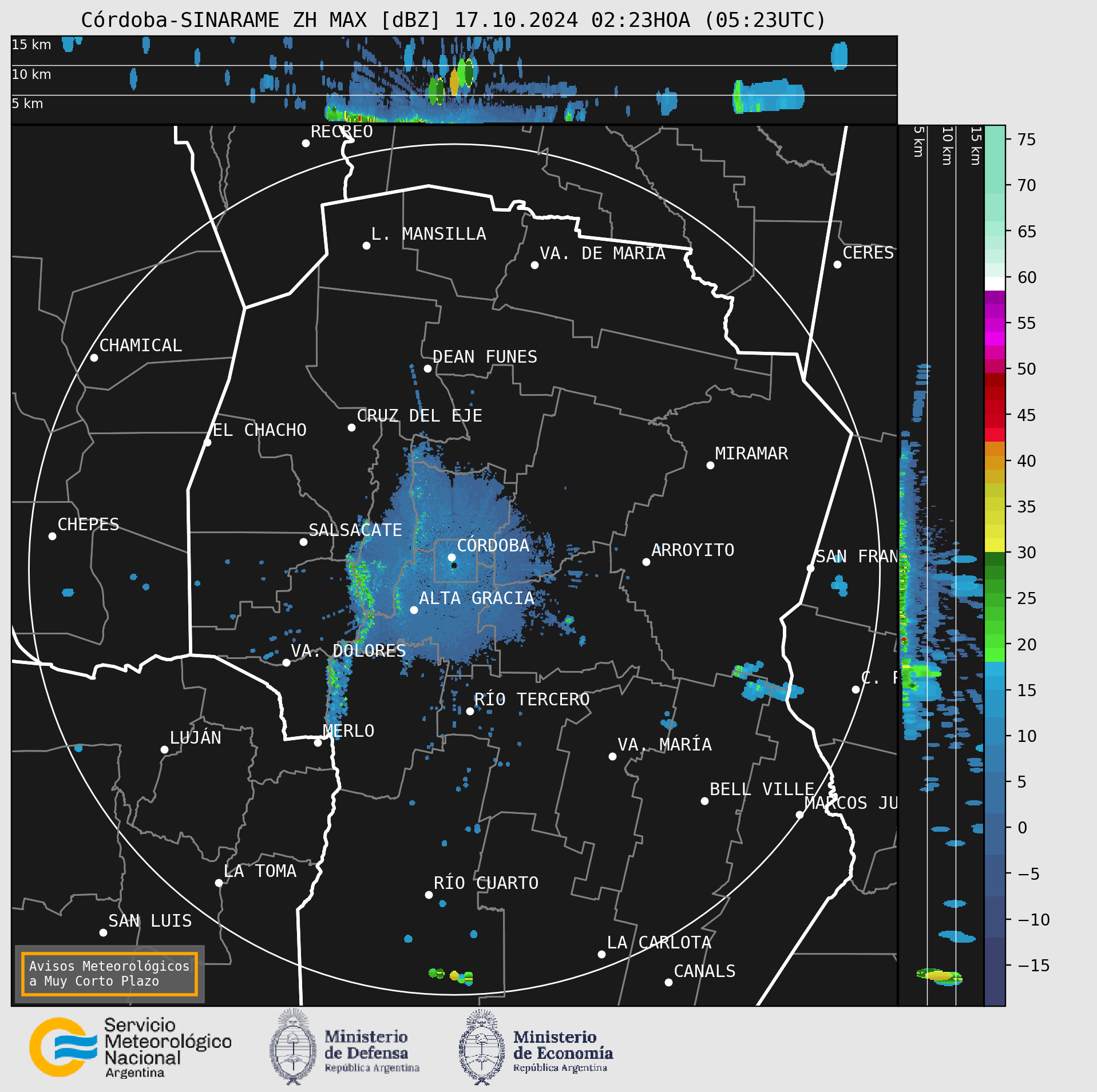Click the yellow 30 dBZ color band
Screen dimensions: 1097x1092
[995, 545]
